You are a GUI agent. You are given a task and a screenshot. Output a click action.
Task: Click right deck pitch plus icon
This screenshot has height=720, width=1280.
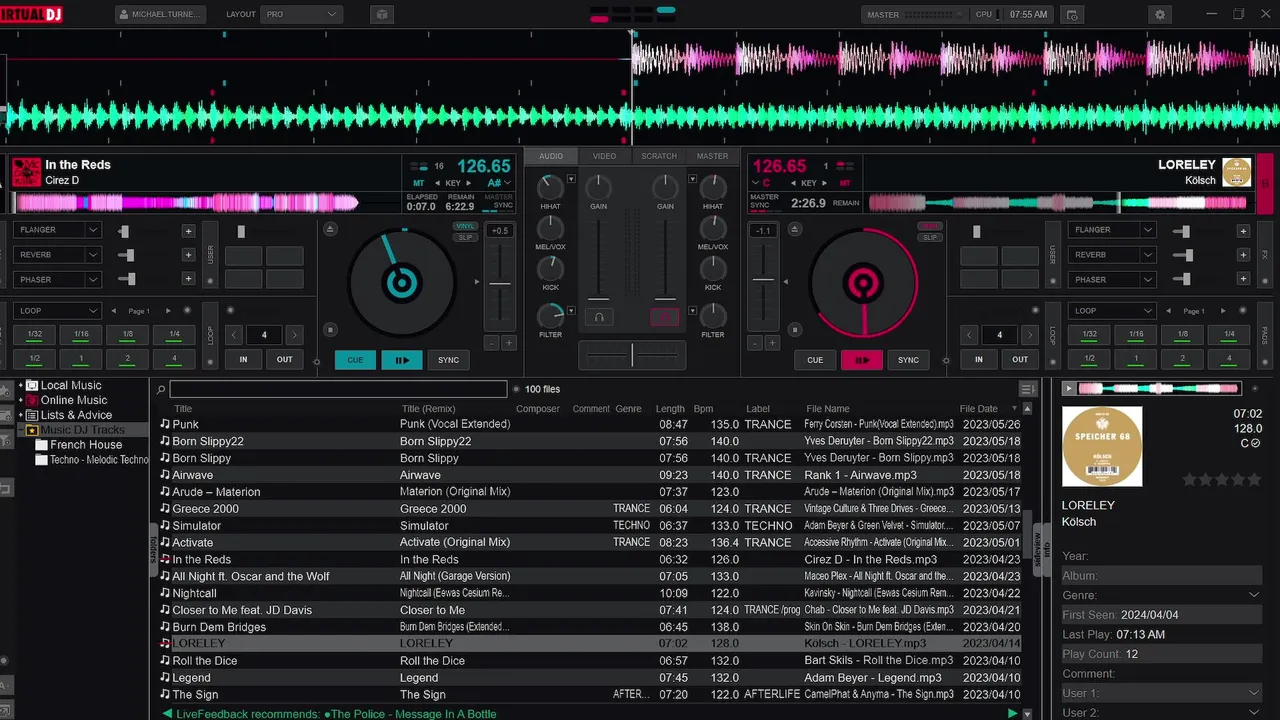[x=772, y=343]
